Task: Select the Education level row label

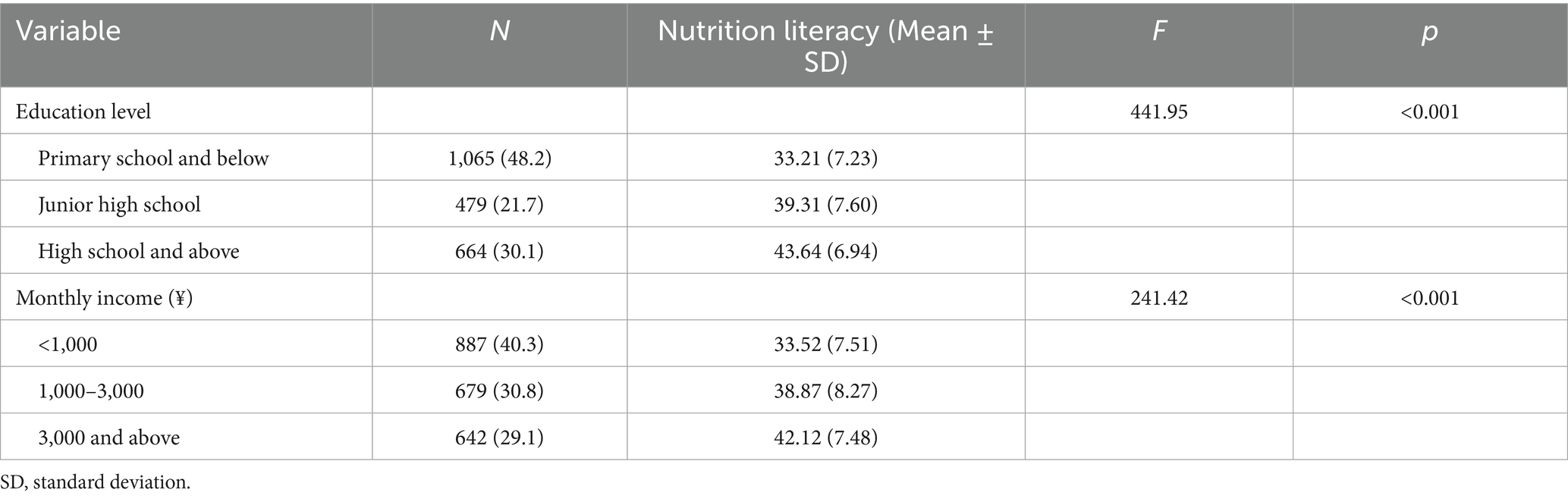Action: 83,111
